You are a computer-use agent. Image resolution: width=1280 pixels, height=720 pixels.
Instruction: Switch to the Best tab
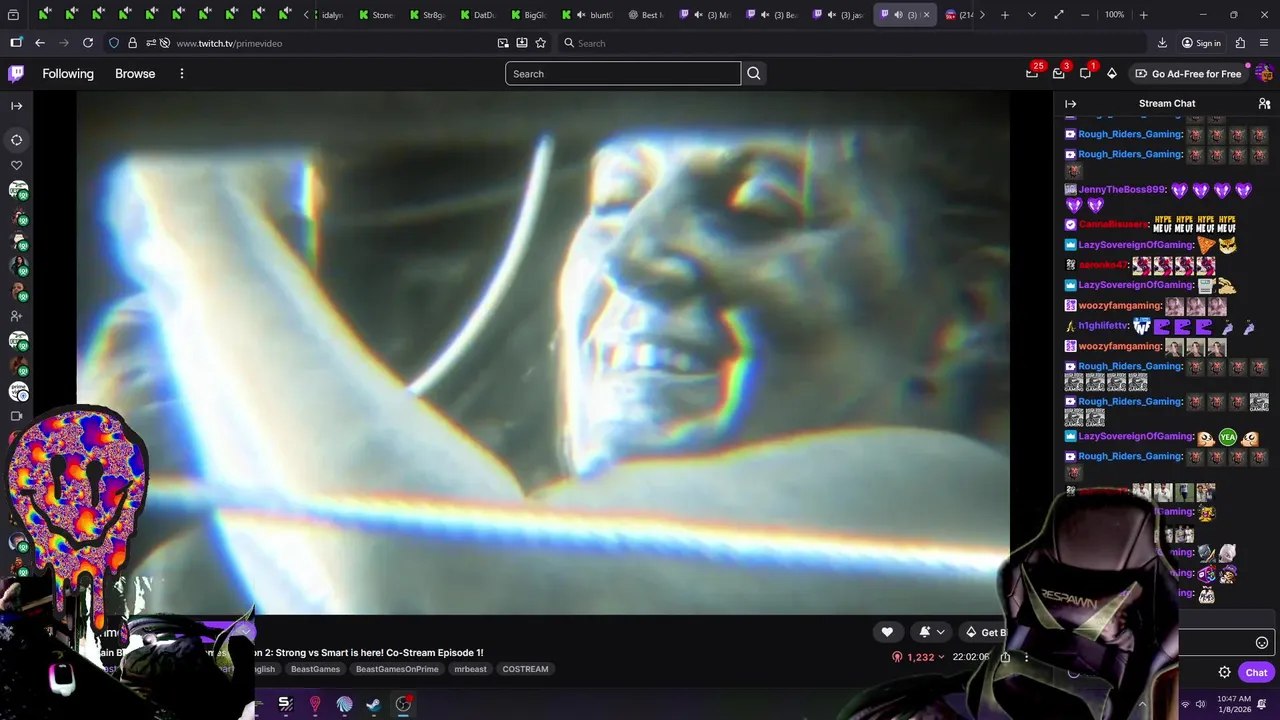pyautogui.click(x=646, y=15)
